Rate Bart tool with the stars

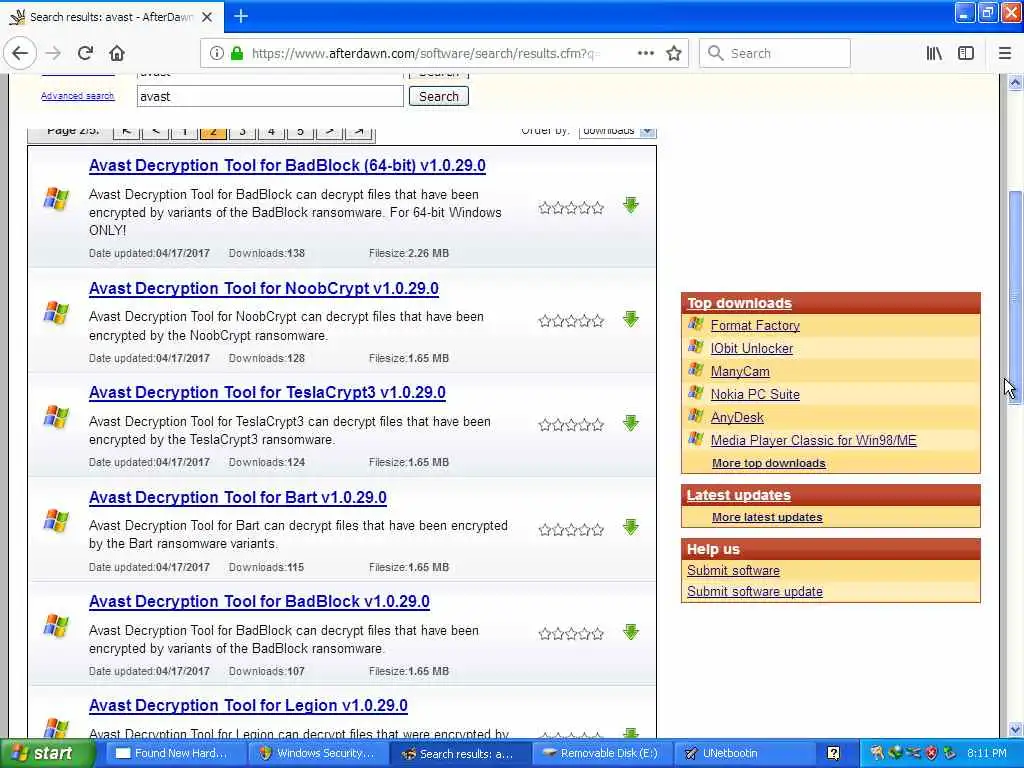tap(571, 530)
